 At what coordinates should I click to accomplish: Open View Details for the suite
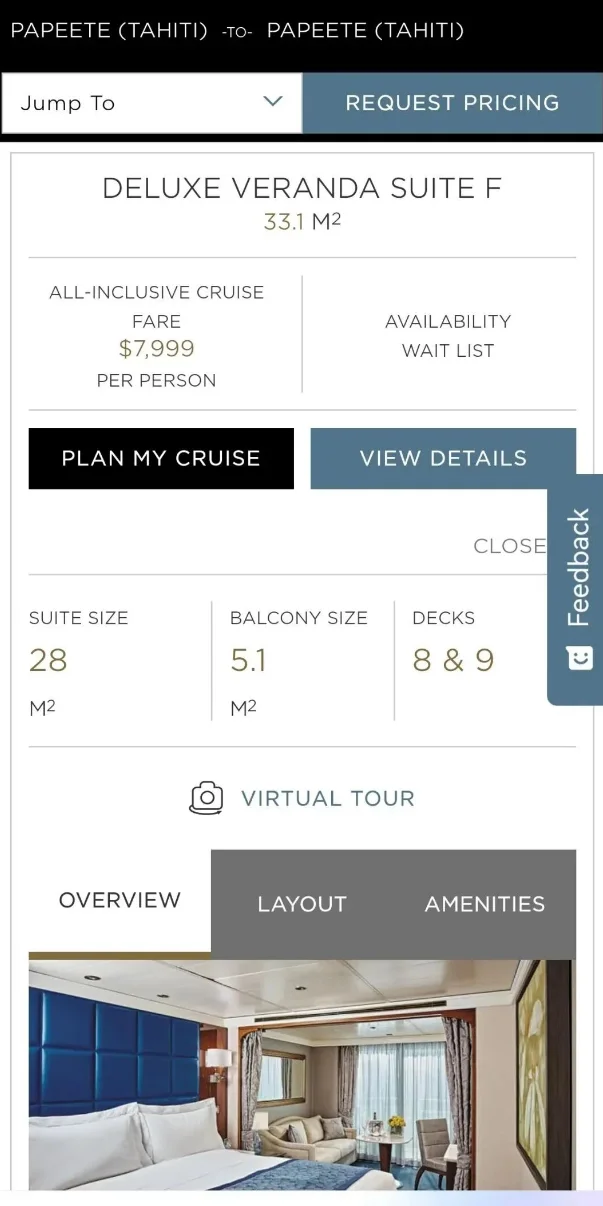click(x=443, y=458)
